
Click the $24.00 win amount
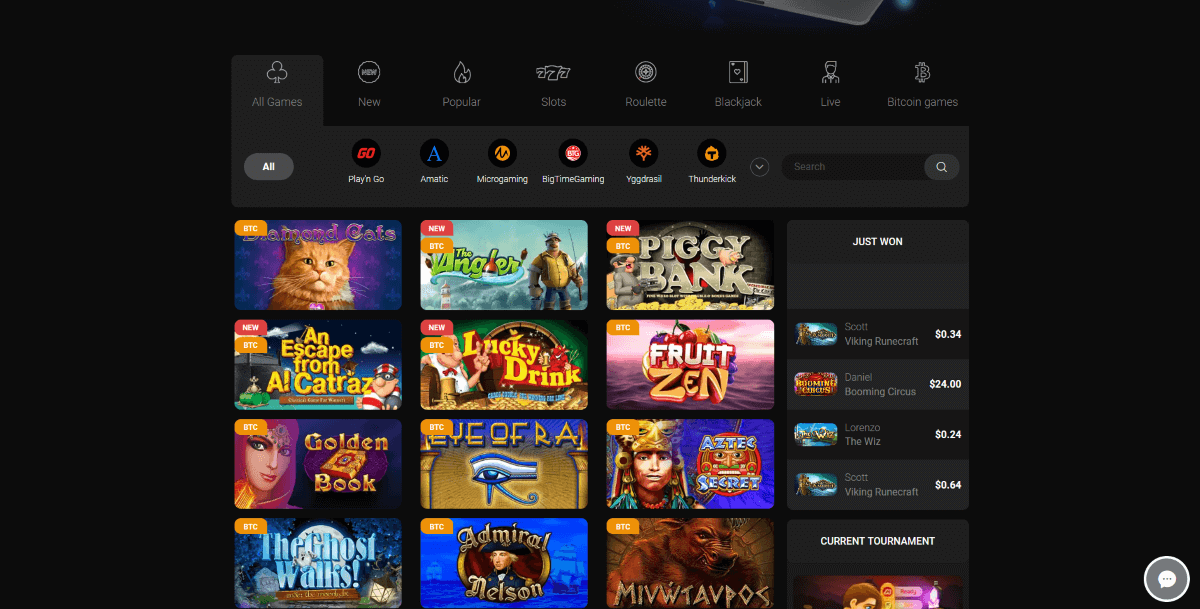pyautogui.click(x=945, y=384)
